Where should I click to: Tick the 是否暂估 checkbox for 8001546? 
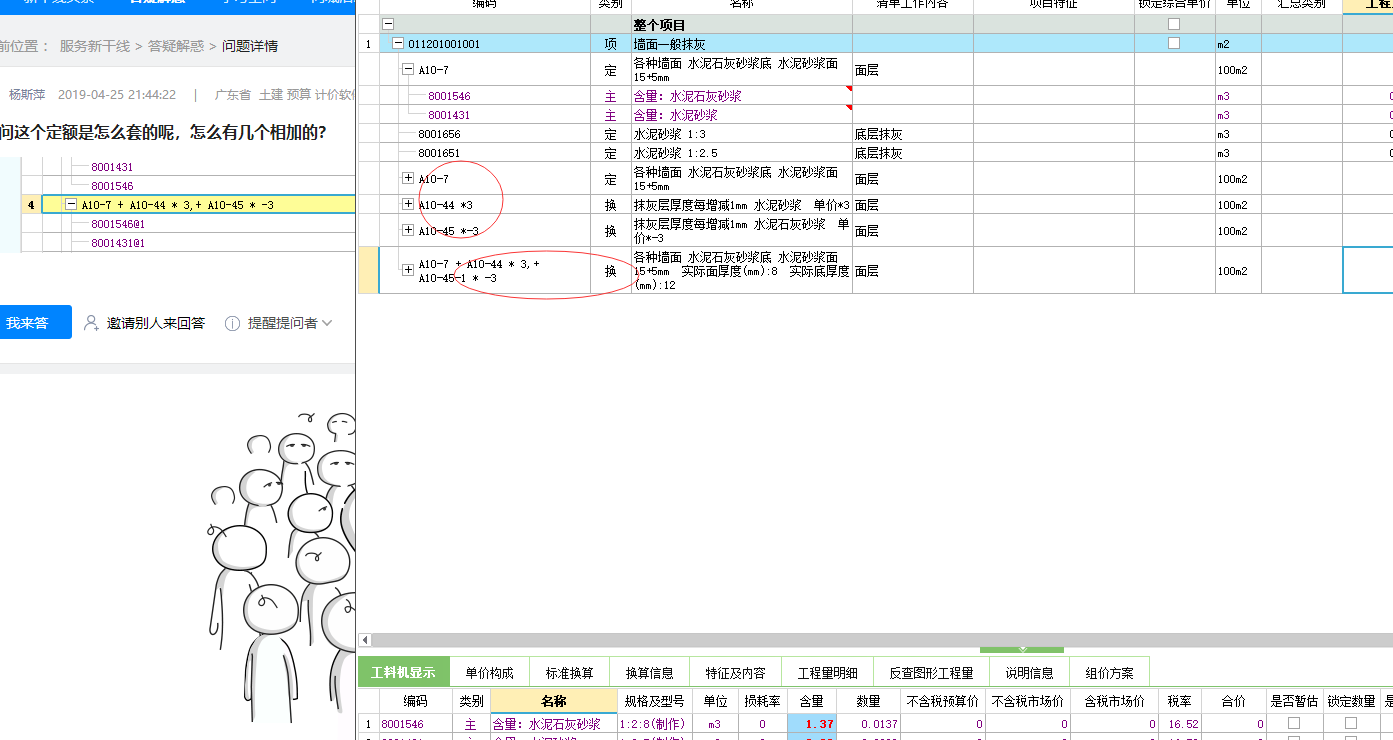(1294, 723)
